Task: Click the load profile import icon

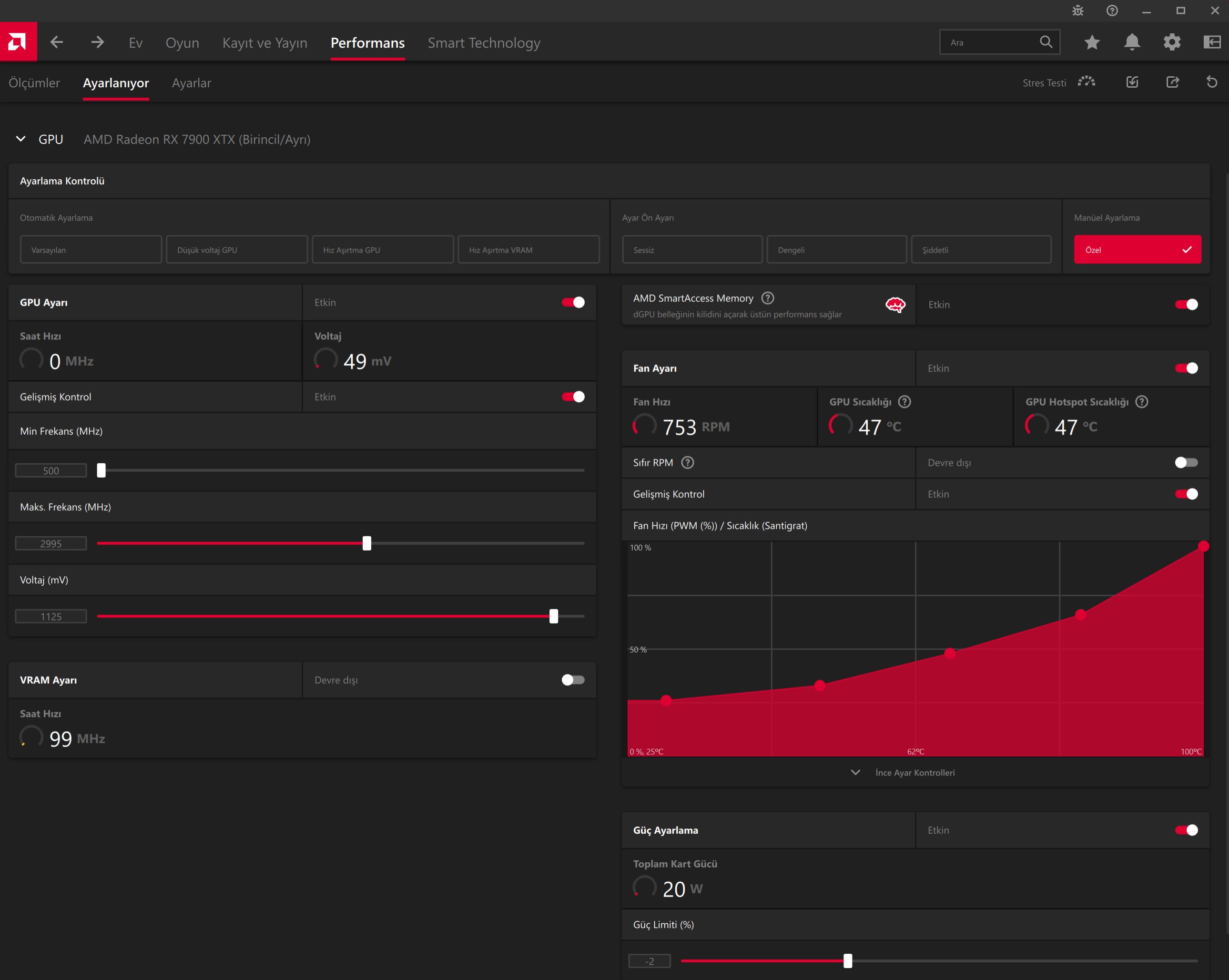Action: click(1132, 82)
